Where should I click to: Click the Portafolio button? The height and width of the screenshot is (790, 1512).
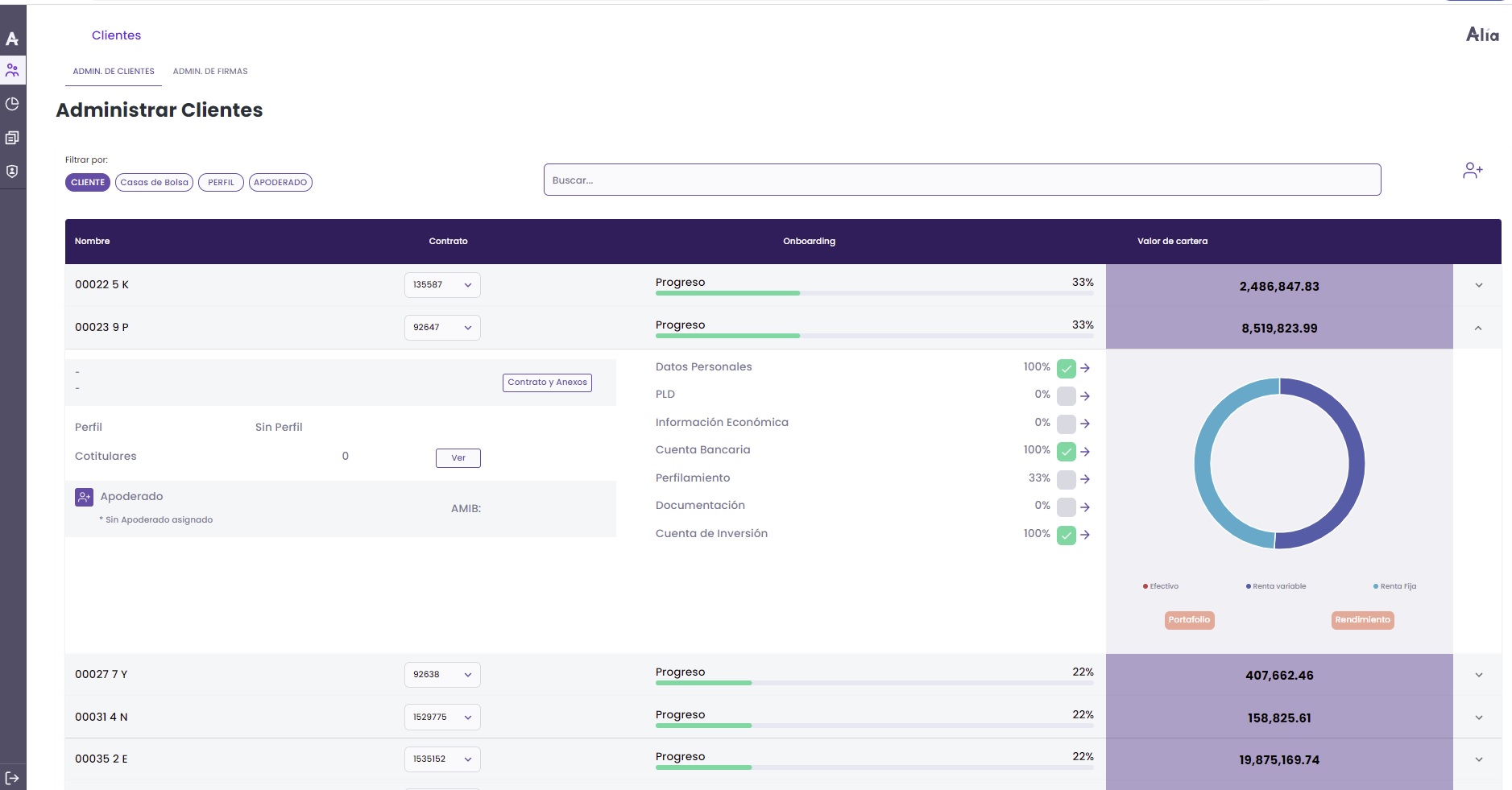pos(1189,620)
